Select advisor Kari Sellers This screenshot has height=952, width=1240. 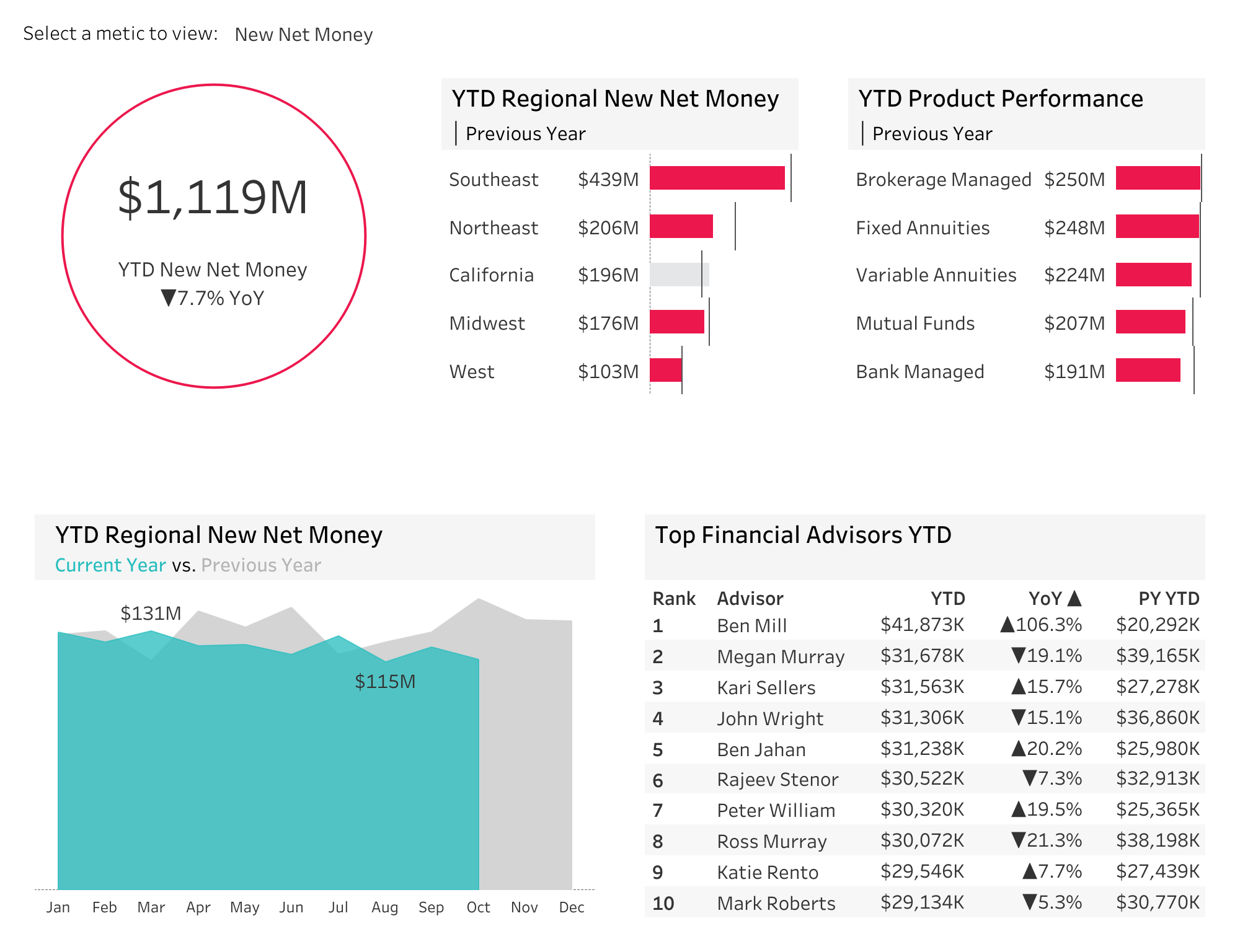coord(766,688)
